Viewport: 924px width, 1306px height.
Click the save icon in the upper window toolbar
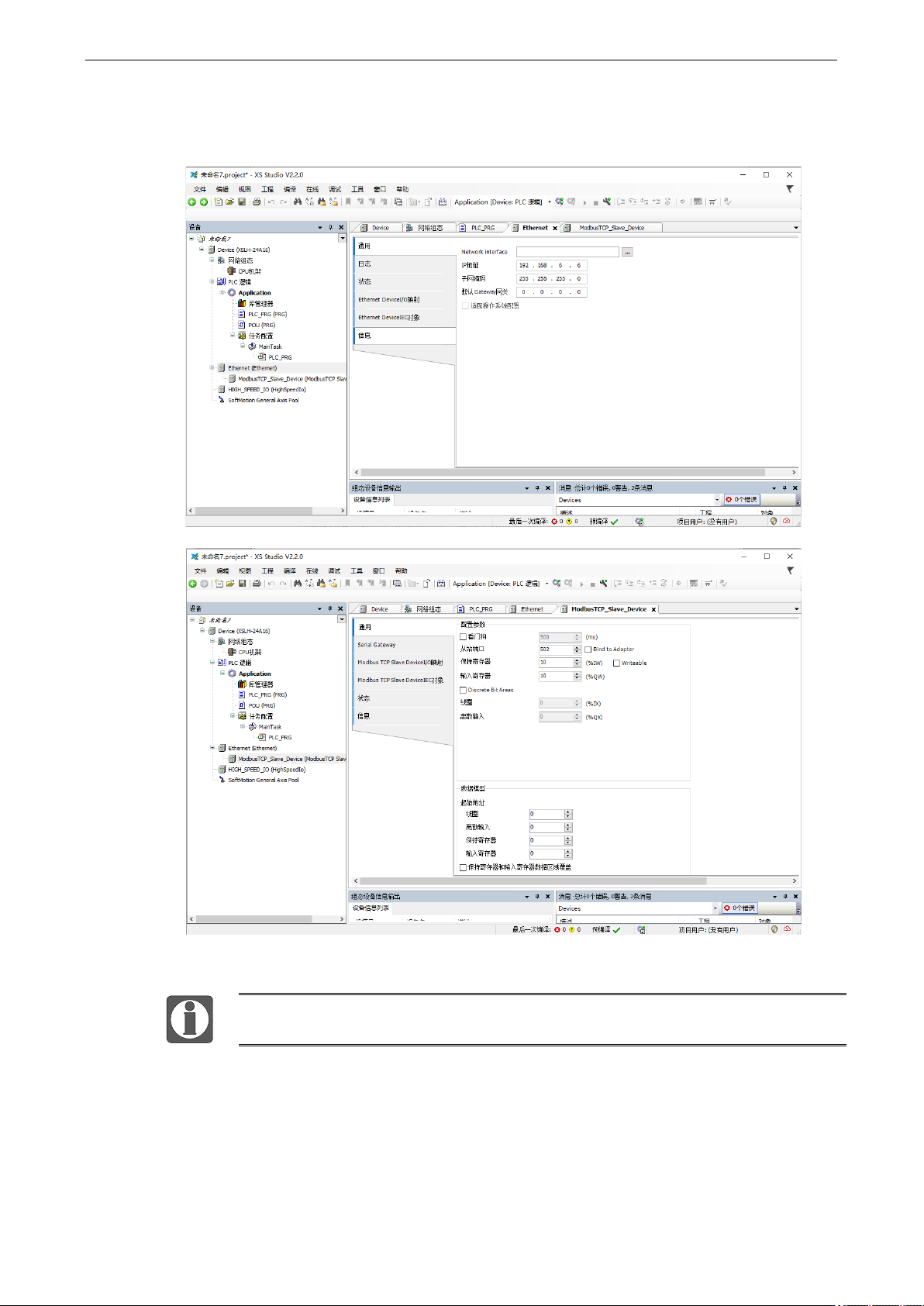242,202
